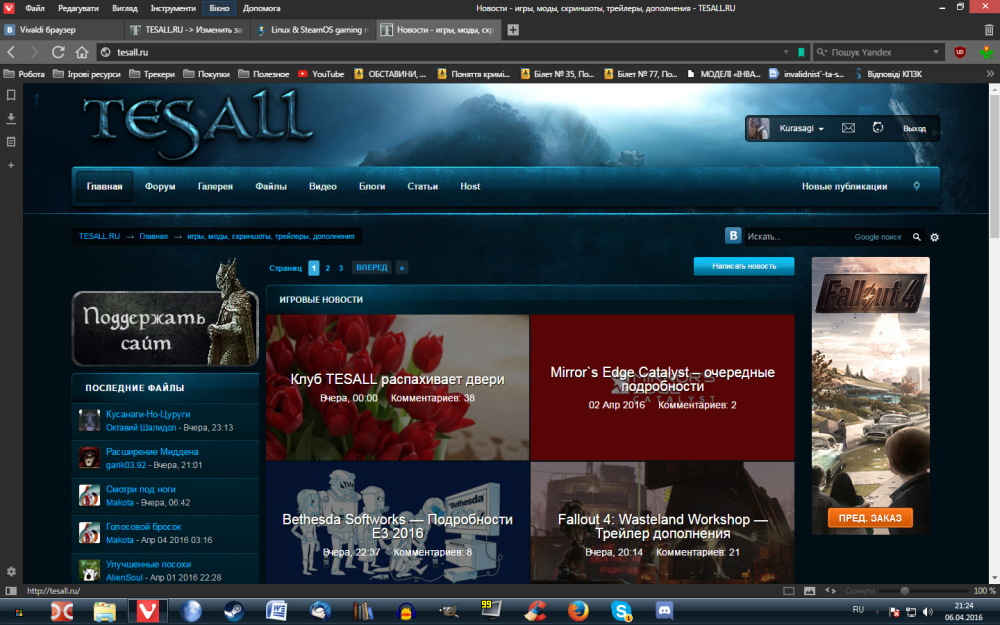
Task: Open the Форум section in site navigation
Action: coord(160,186)
